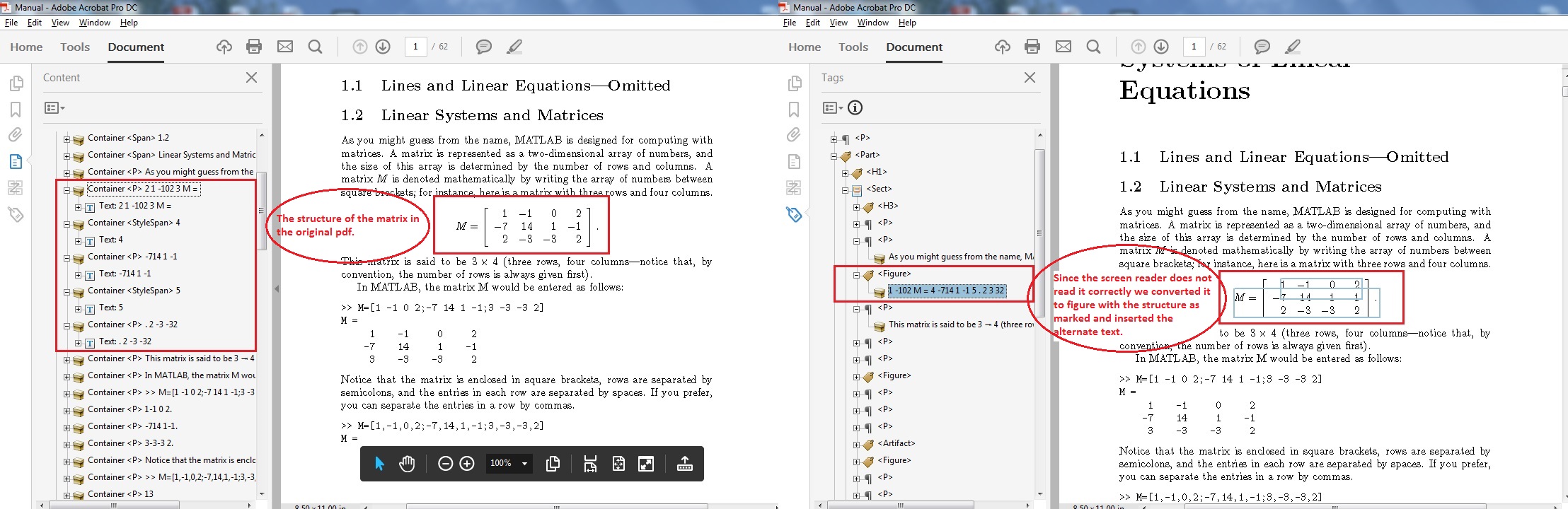Go to next page in left window
Viewport: 1568px width, 509px height.
(x=383, y=47)
